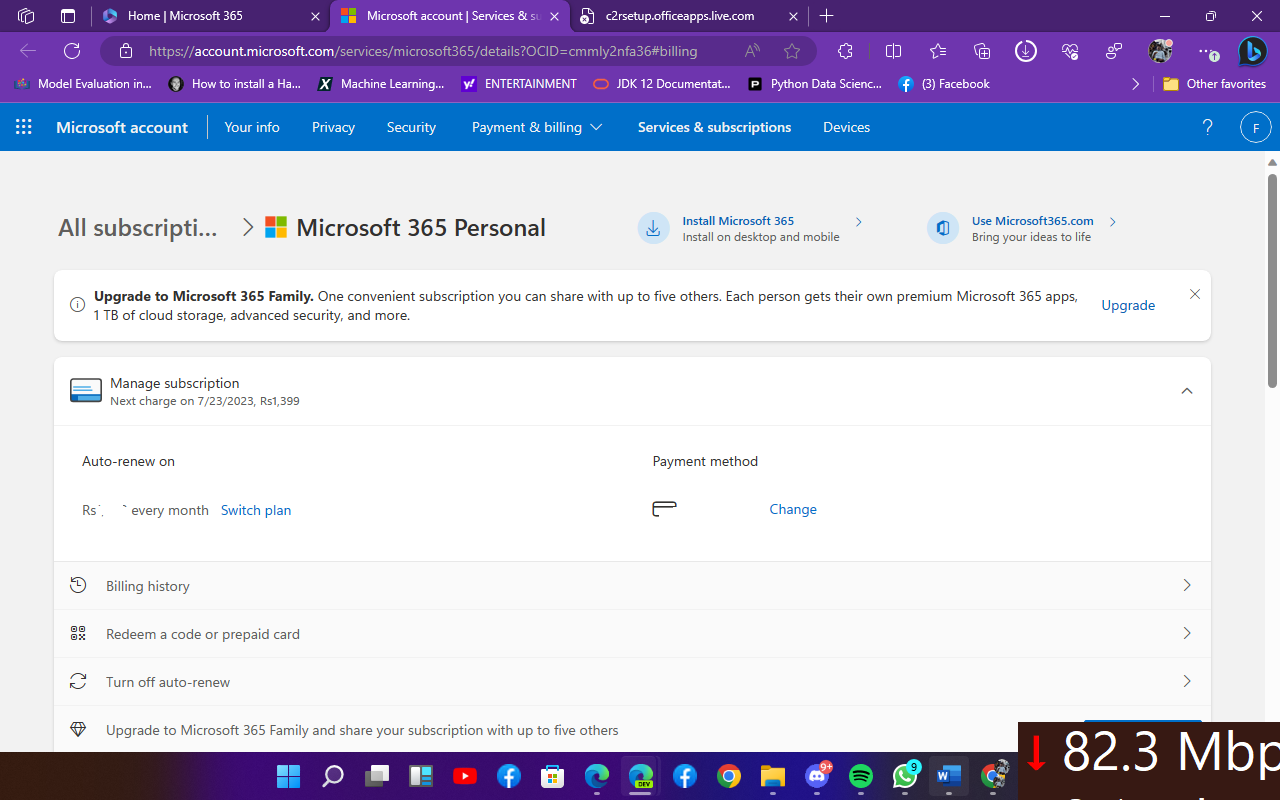
Task: Open the account profile avatar
Action: point(1255,127)
